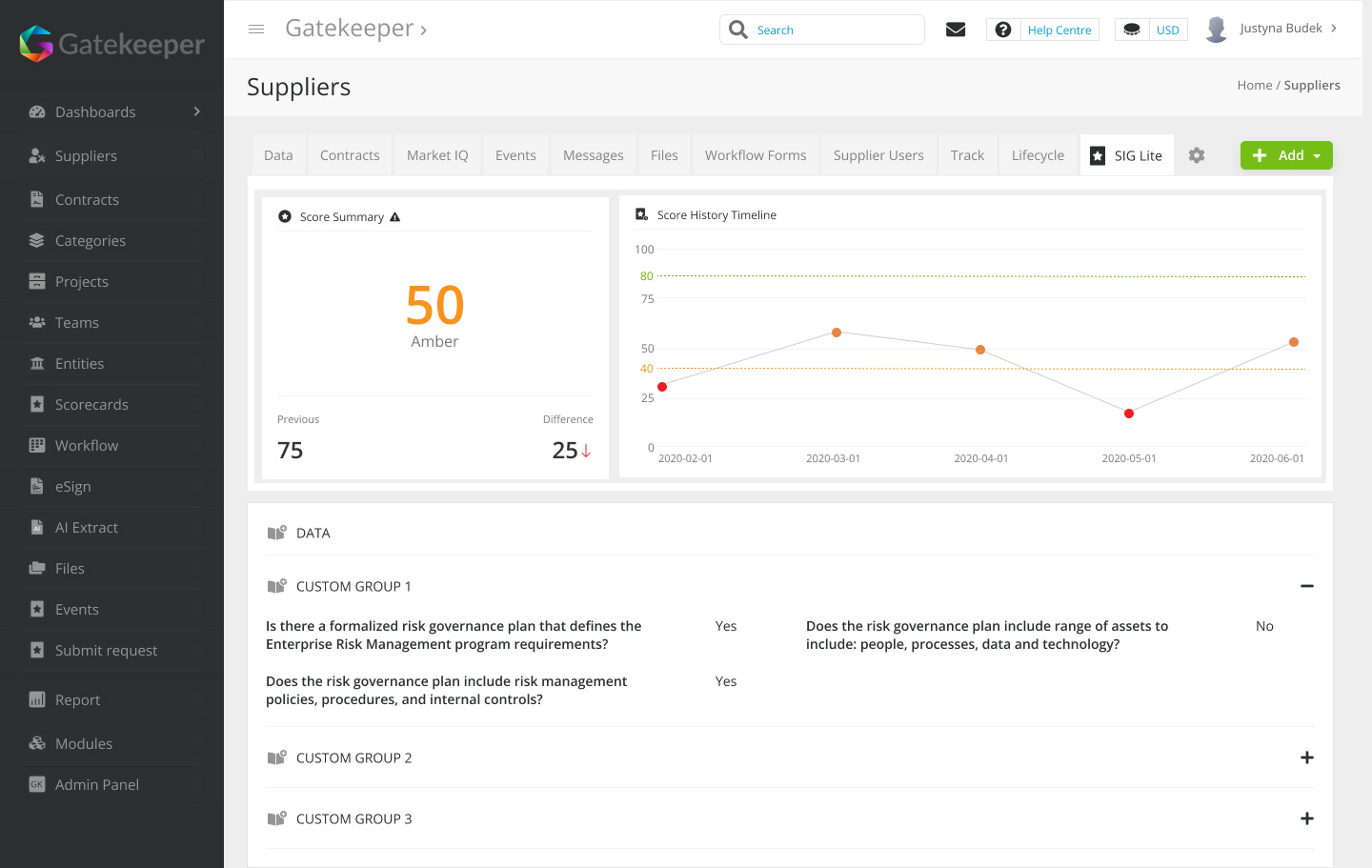Open the SIG Lite settings gear
Viewport: 1372px width, 868px height.
(1197, 154)
